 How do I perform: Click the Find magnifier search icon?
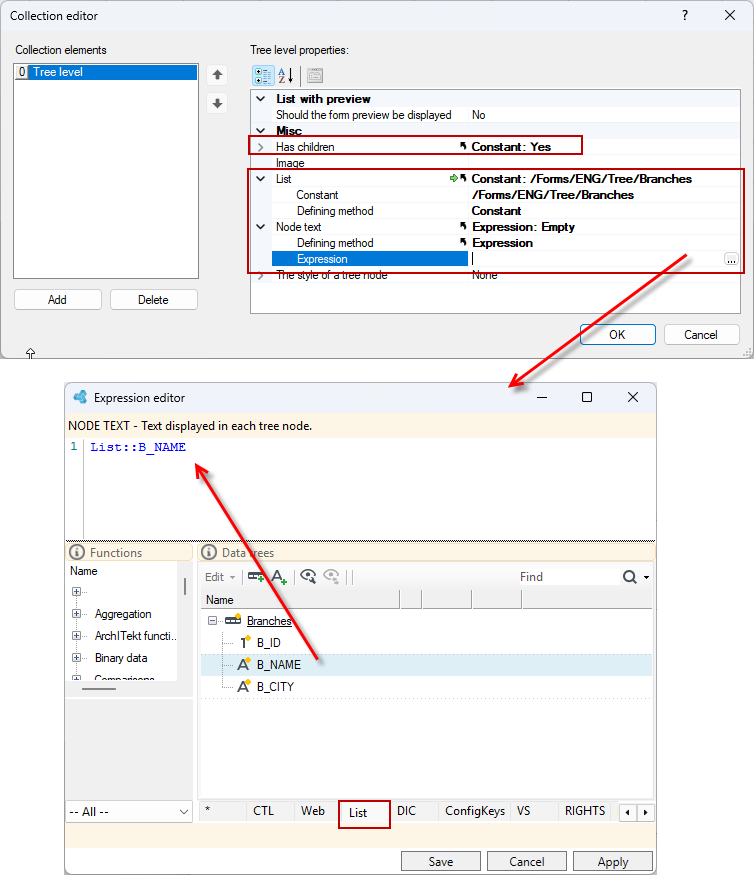point(629,577)
